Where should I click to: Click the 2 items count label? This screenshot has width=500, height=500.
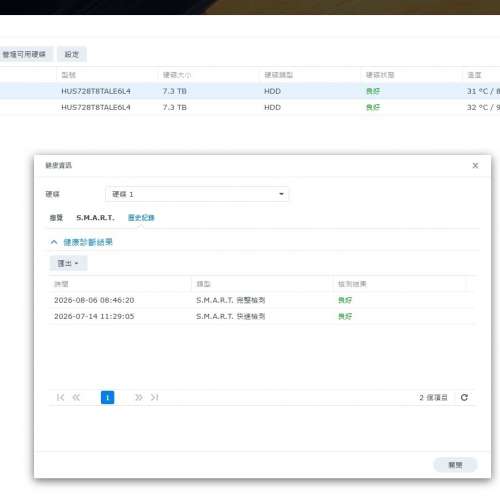coord(433,397)
